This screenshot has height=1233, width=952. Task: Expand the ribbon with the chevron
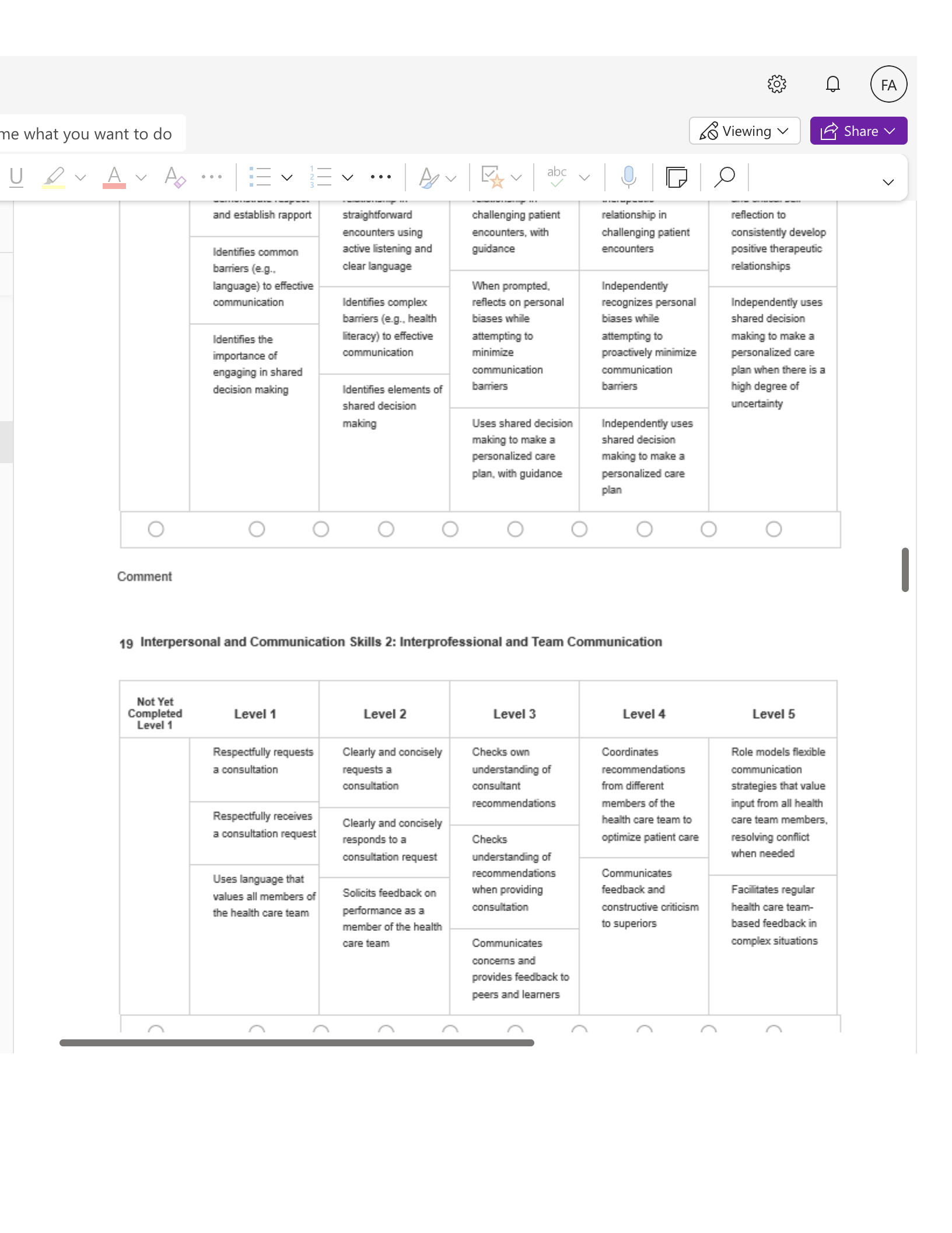(x=888, y=182)
